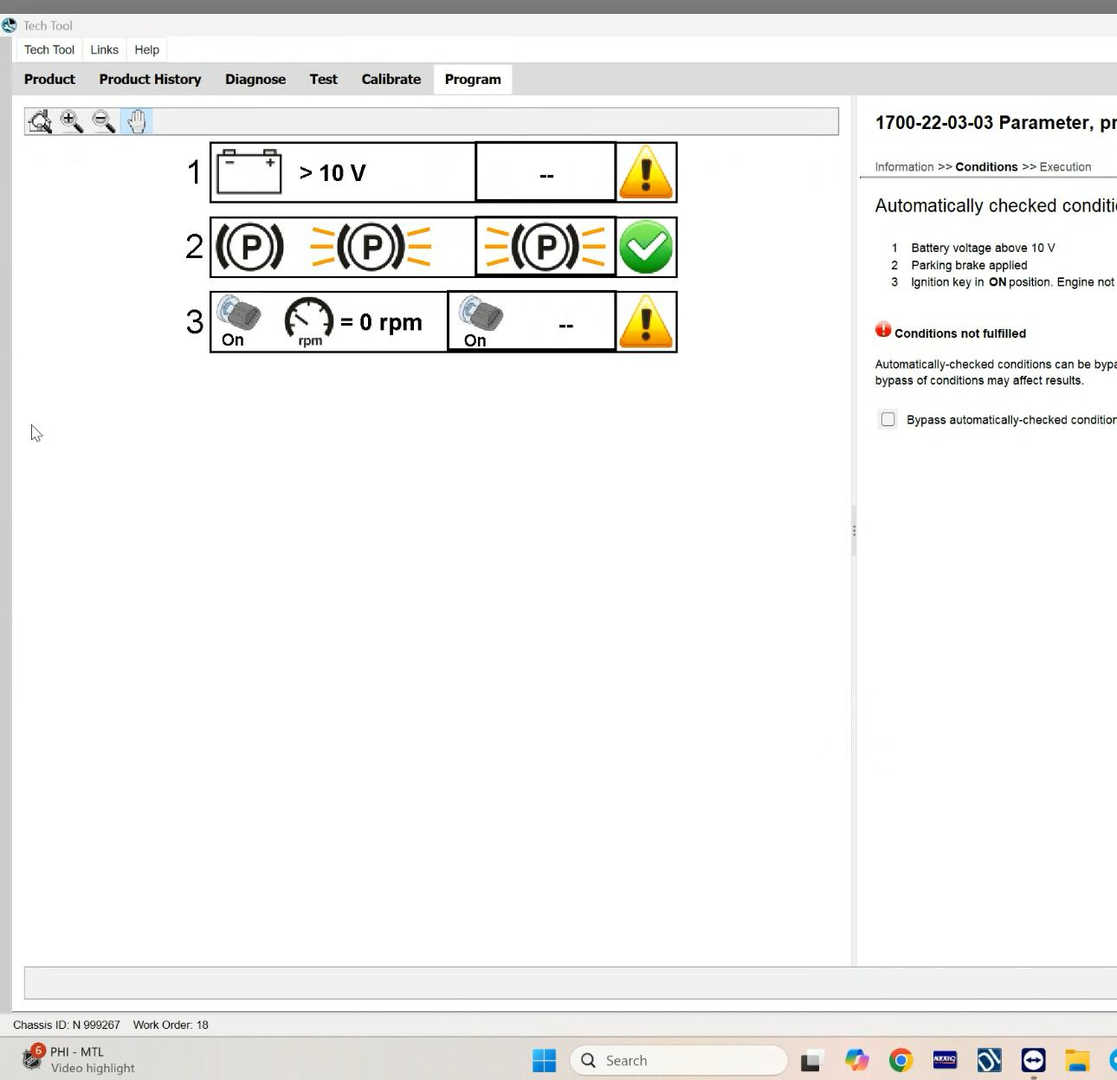This screenshot has height=1080, width=1117.
Task: Click the Information breadcrumb step
Action: [904, 167]
